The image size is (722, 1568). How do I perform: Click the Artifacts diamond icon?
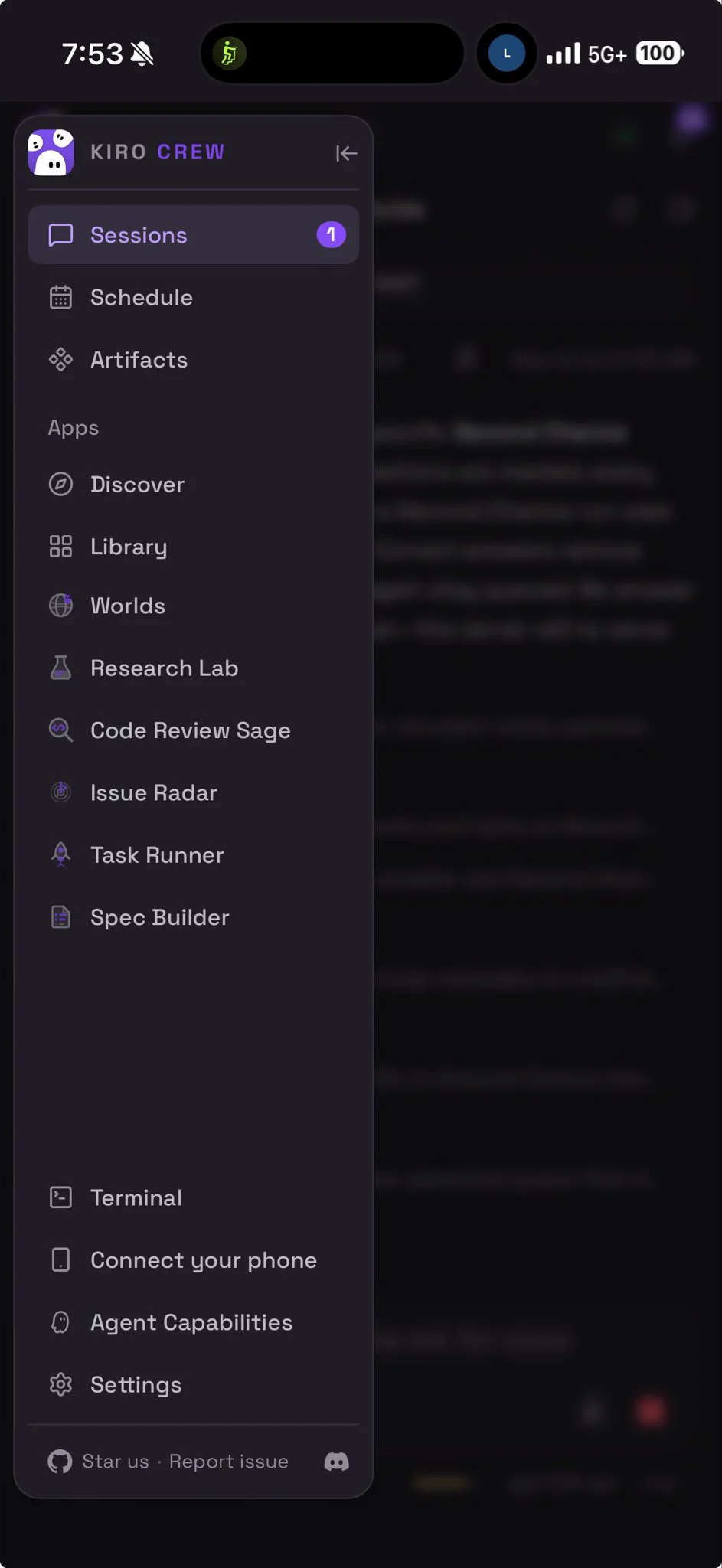pos(60,360)
